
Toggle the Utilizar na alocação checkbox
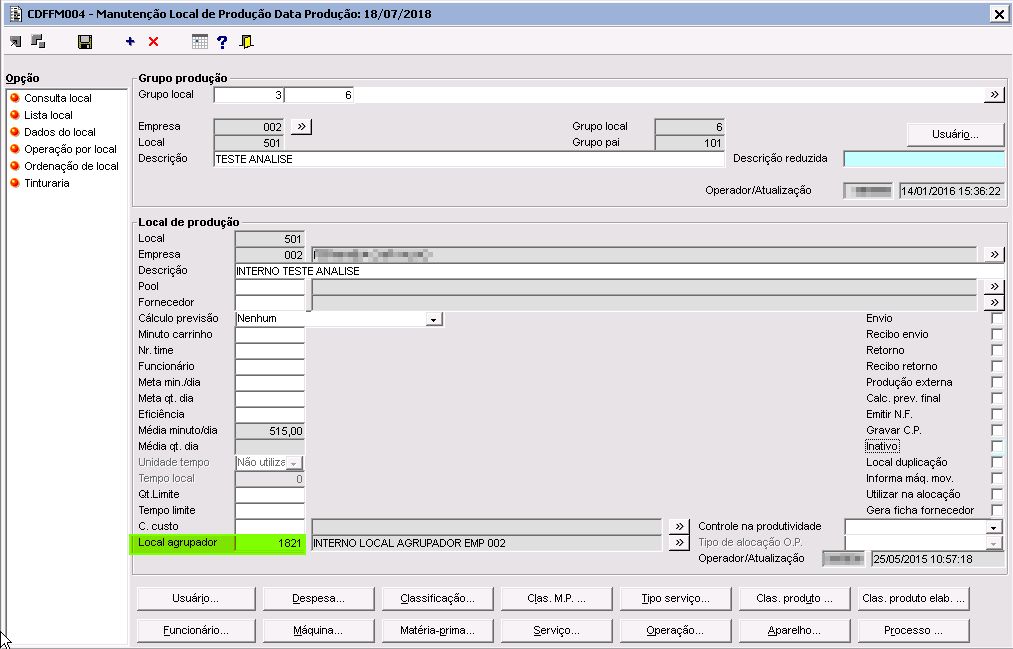[997, 494]
